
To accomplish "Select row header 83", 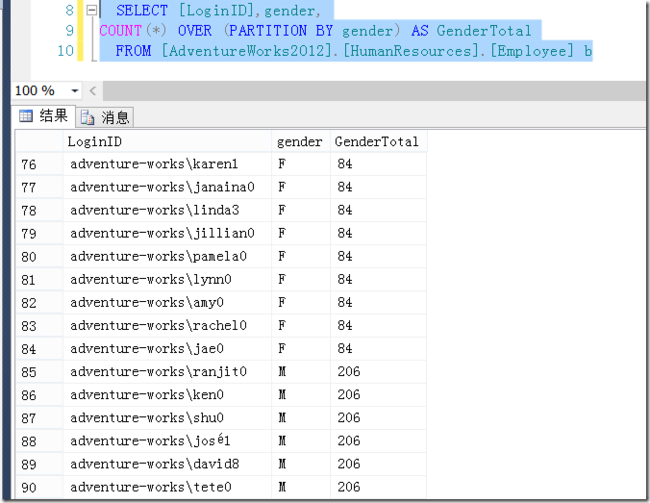I will (39, 326).
